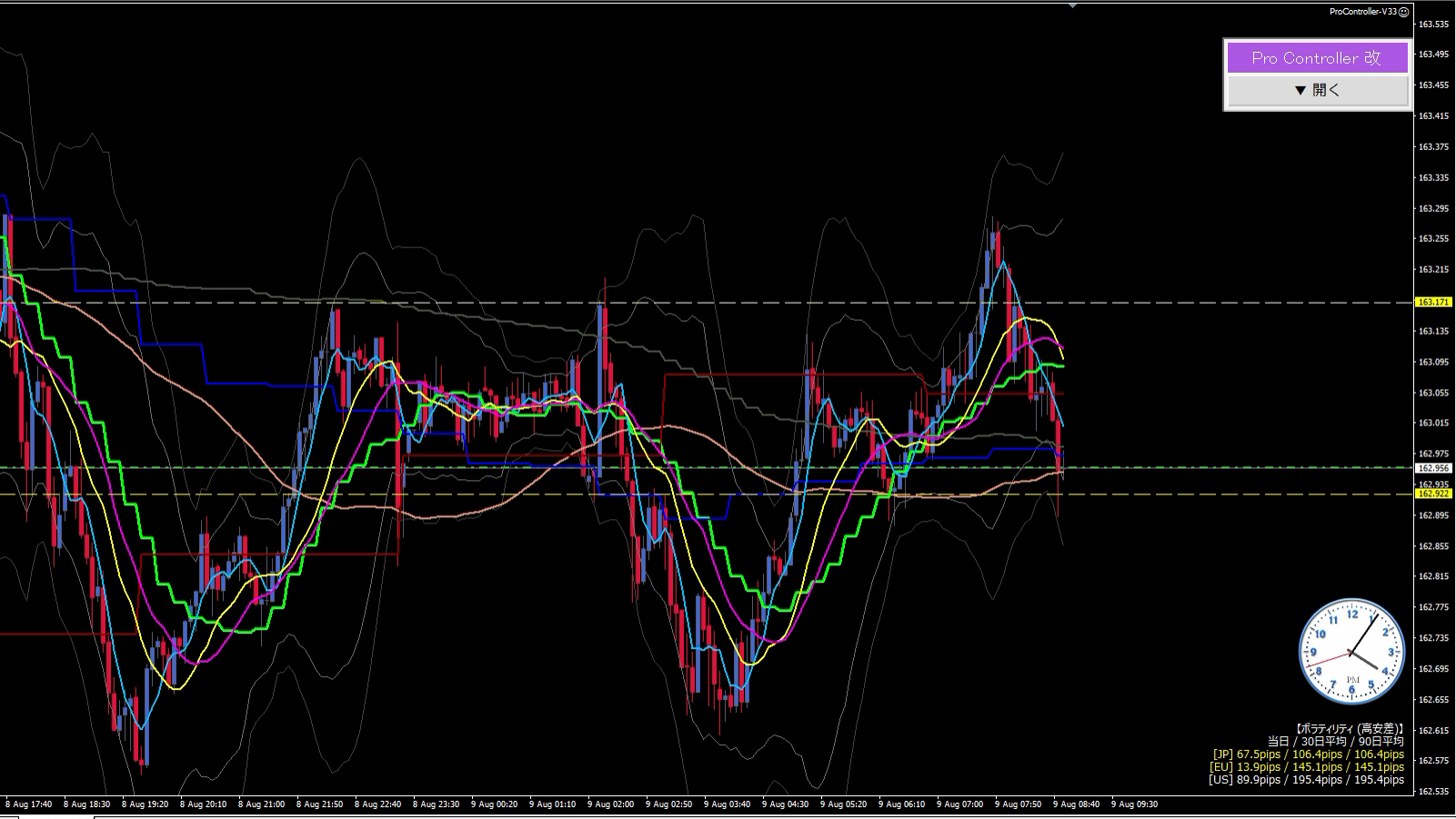Image resolution: width=1456 pixels, height=819 pixels.
Task: Click the purple Pro Controller 改 header
Action: click(x=1317, y=58)
